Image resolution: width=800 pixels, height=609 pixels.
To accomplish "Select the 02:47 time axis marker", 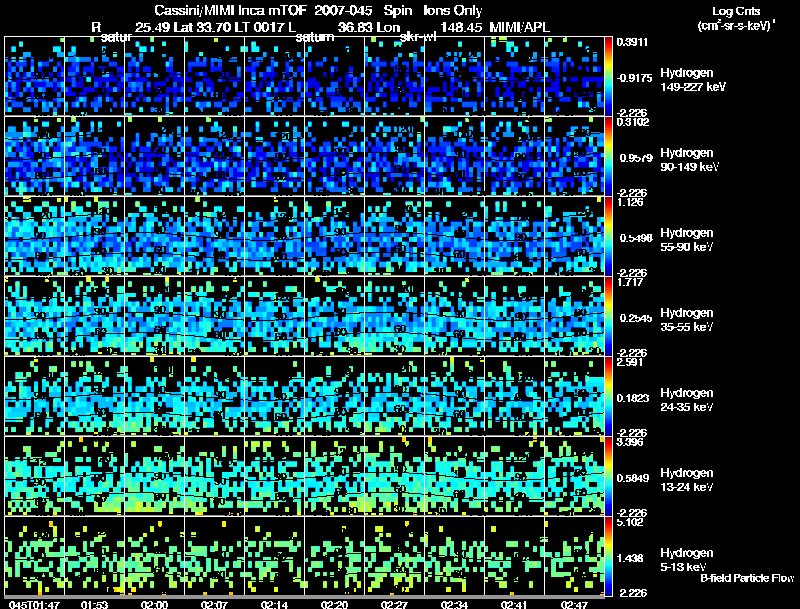I will pyautogui.click(x=574, y=605).
